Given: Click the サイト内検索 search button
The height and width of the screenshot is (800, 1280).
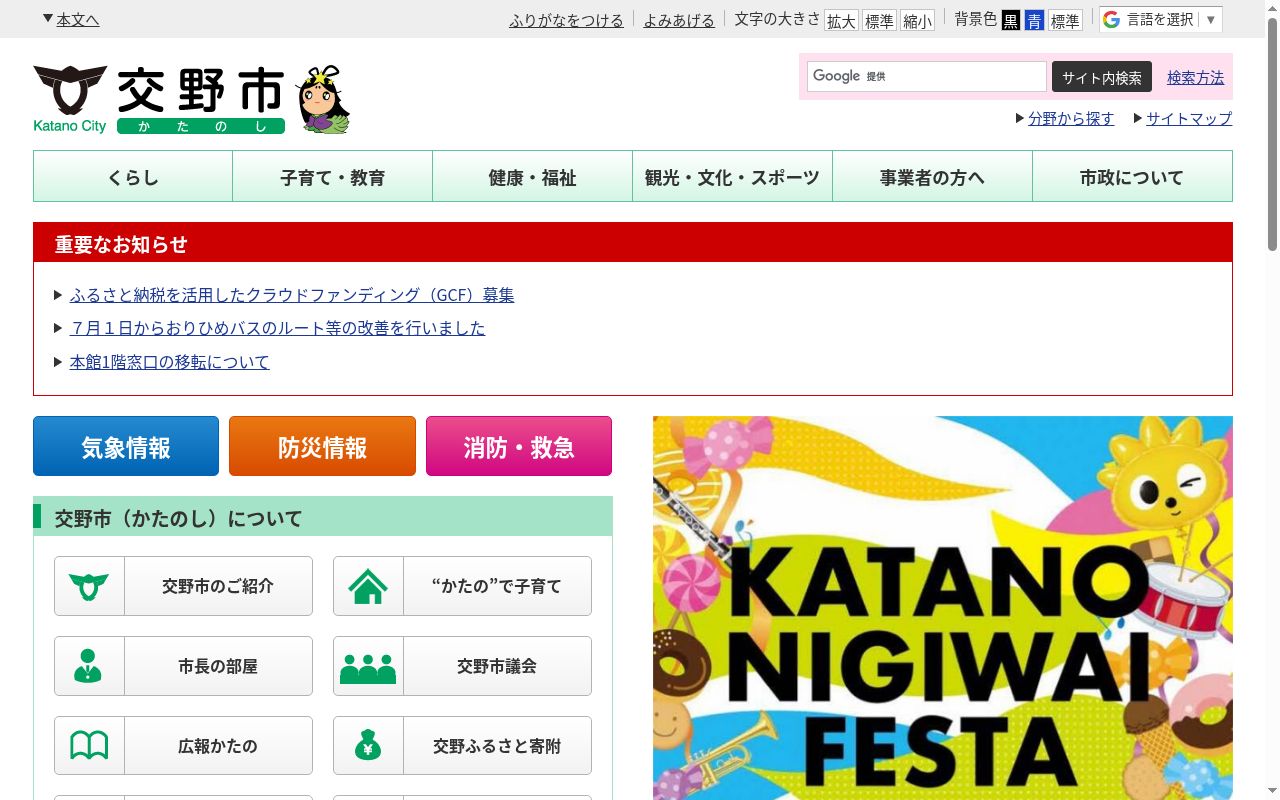Looking at the screenshot, I should [1102, 77].
